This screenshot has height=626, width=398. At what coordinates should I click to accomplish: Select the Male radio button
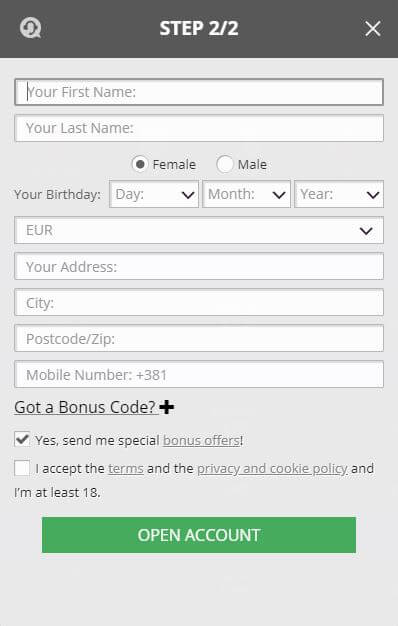(x=224, y=164)
